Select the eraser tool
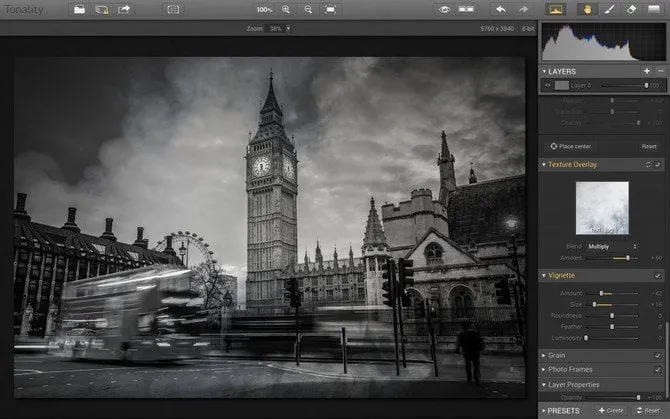Viewport: 670px width, 419px height. [x=630, y=9]
